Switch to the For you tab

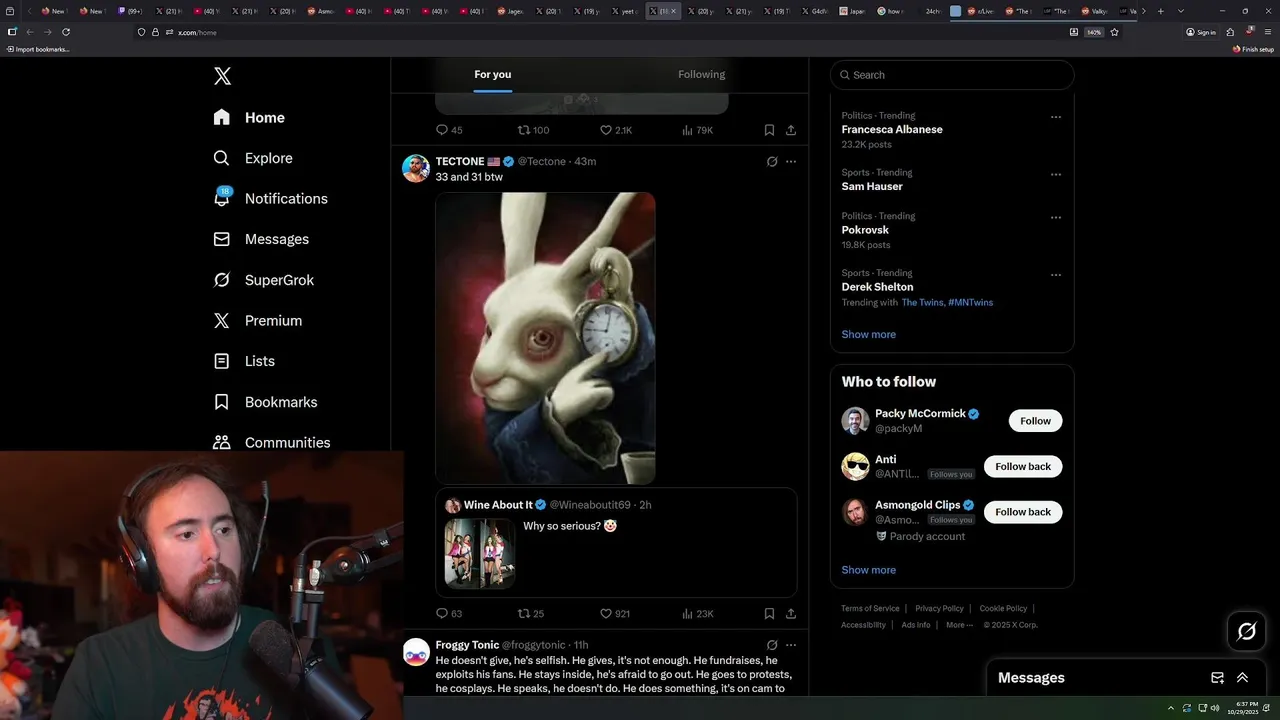492,74
